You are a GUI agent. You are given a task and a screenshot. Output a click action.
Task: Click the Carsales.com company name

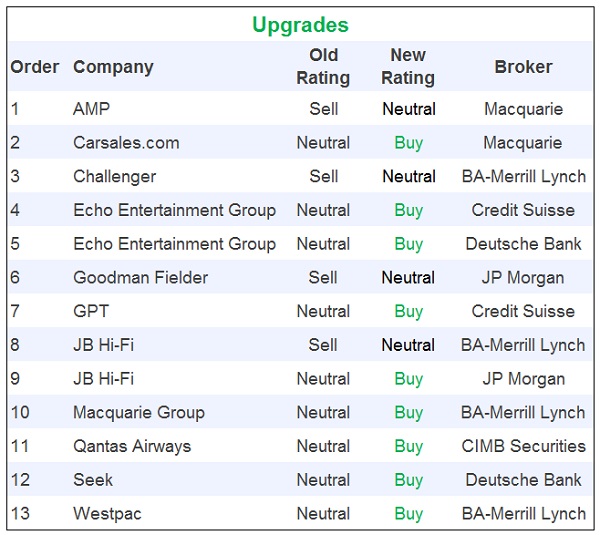pos(126,143)
